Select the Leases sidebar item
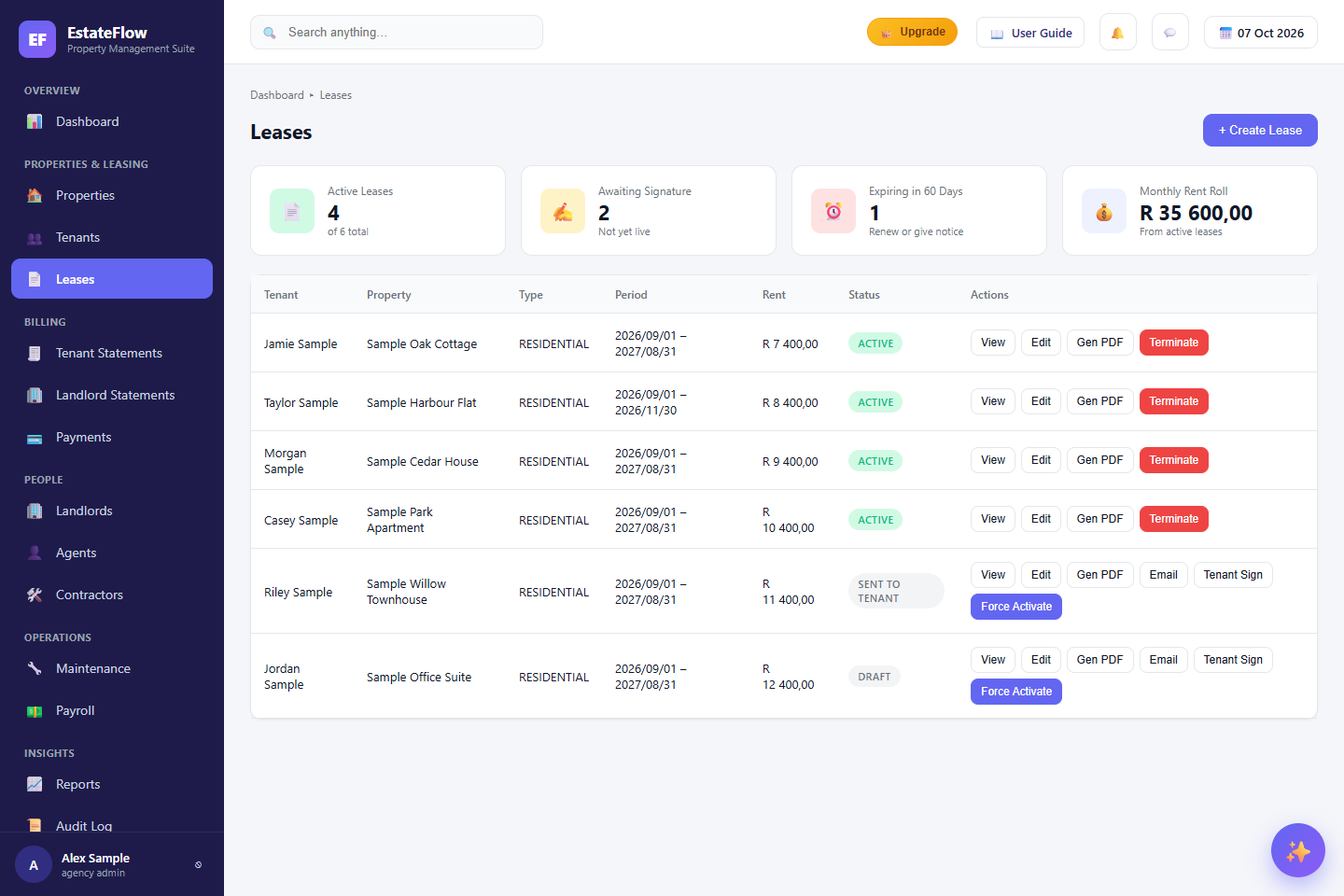This screenshot has width=1344, height=896. pos(112,279)
